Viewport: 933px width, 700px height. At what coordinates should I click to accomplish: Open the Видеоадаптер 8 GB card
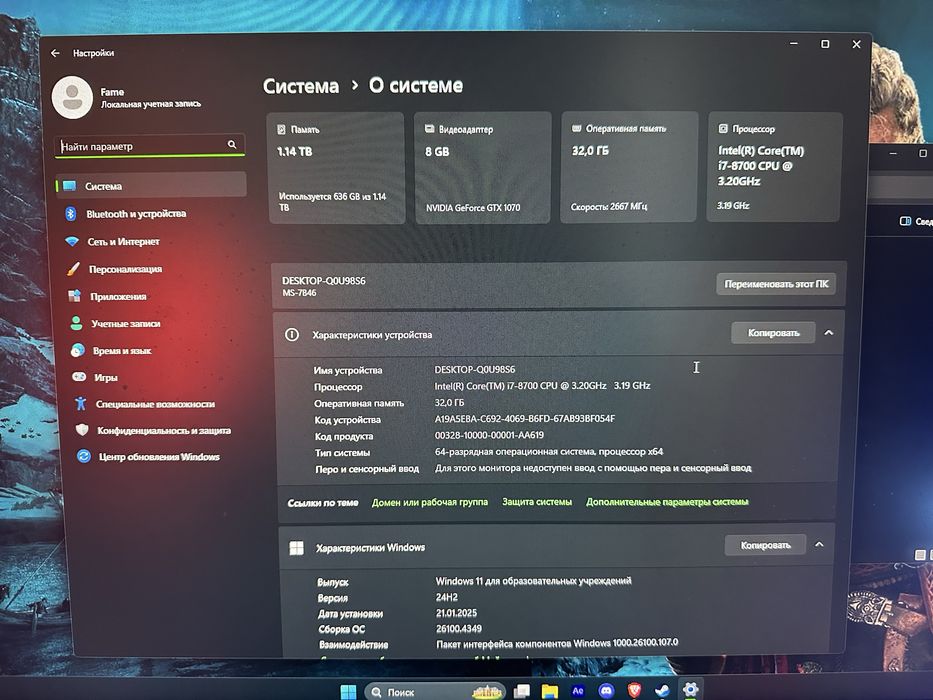pyautogui.click(x=483, y=168)
